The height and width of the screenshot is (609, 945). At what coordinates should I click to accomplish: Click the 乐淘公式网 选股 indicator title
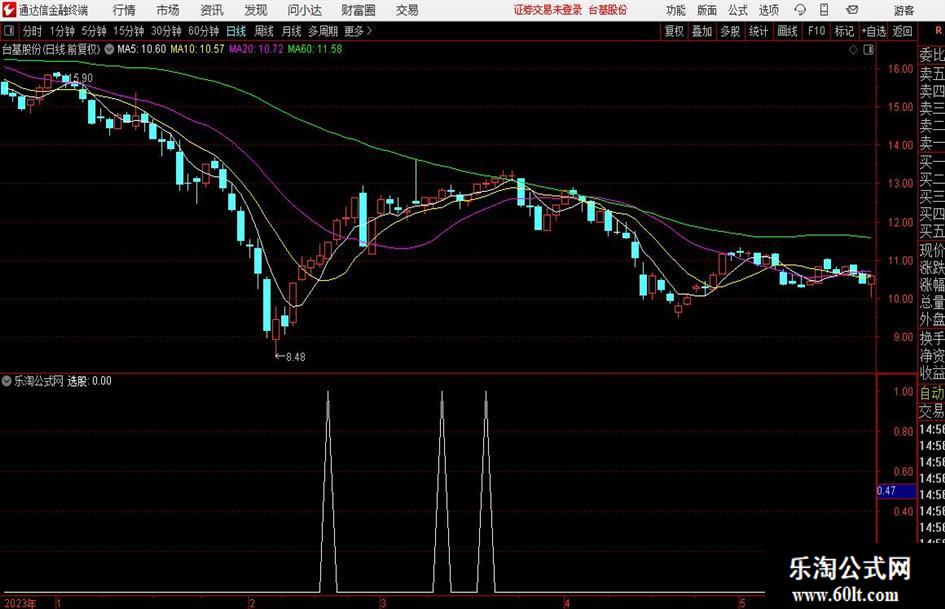[63, 380]
